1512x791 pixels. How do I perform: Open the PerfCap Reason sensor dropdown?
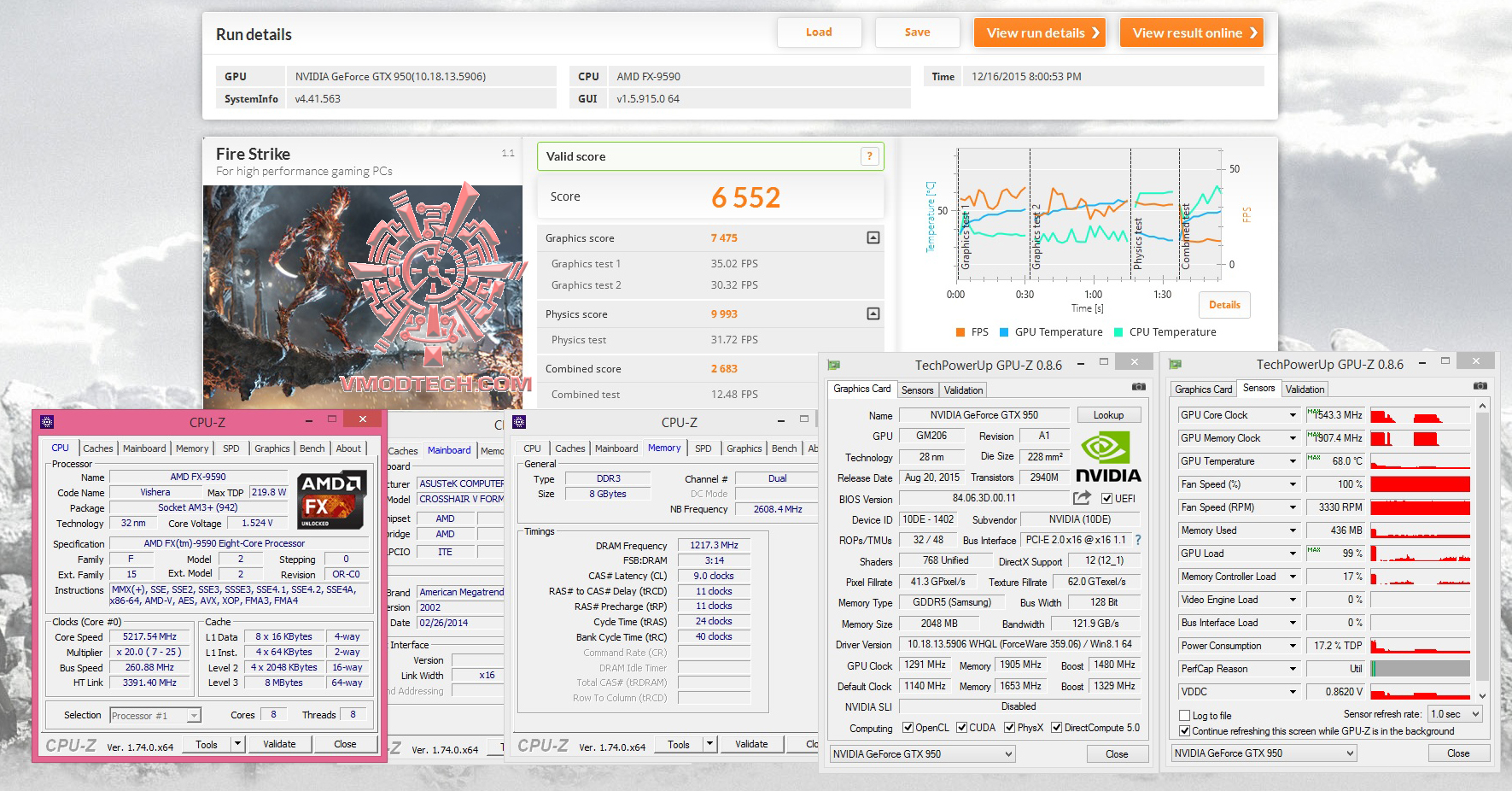tap(1293, 669)
